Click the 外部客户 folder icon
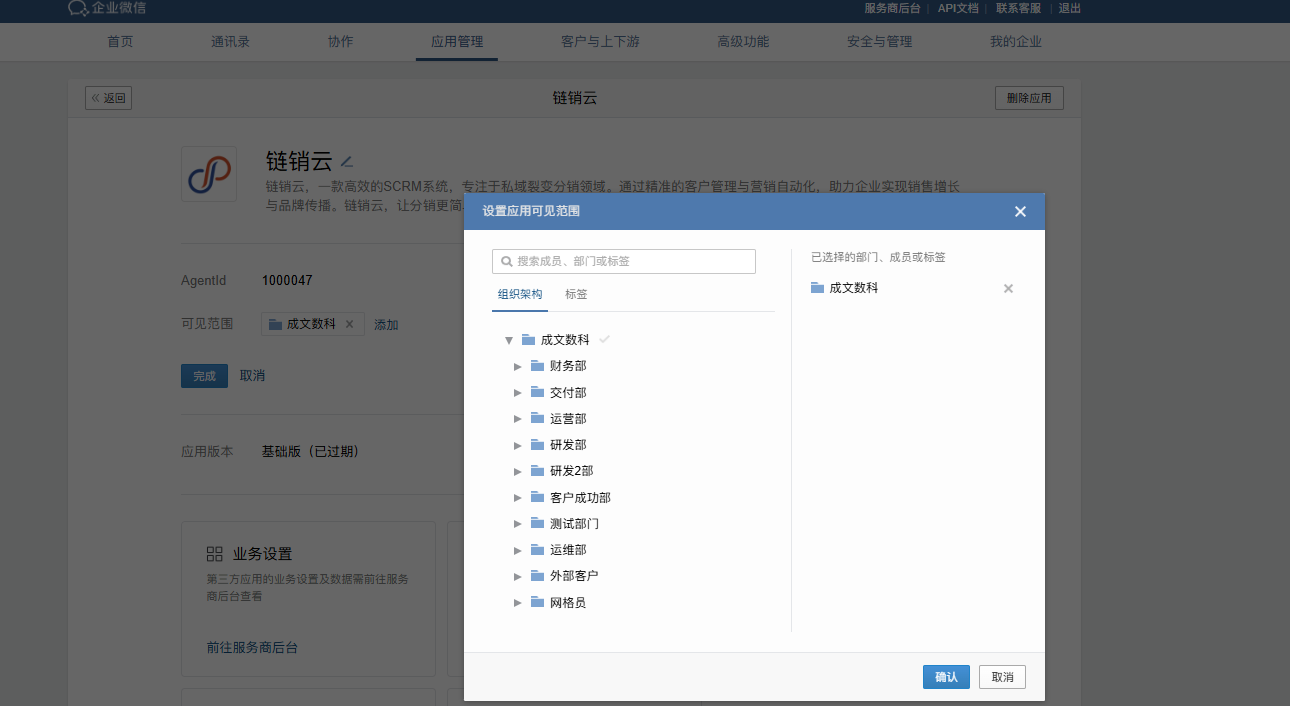The image size is (1290, 706). coord(537,576)
